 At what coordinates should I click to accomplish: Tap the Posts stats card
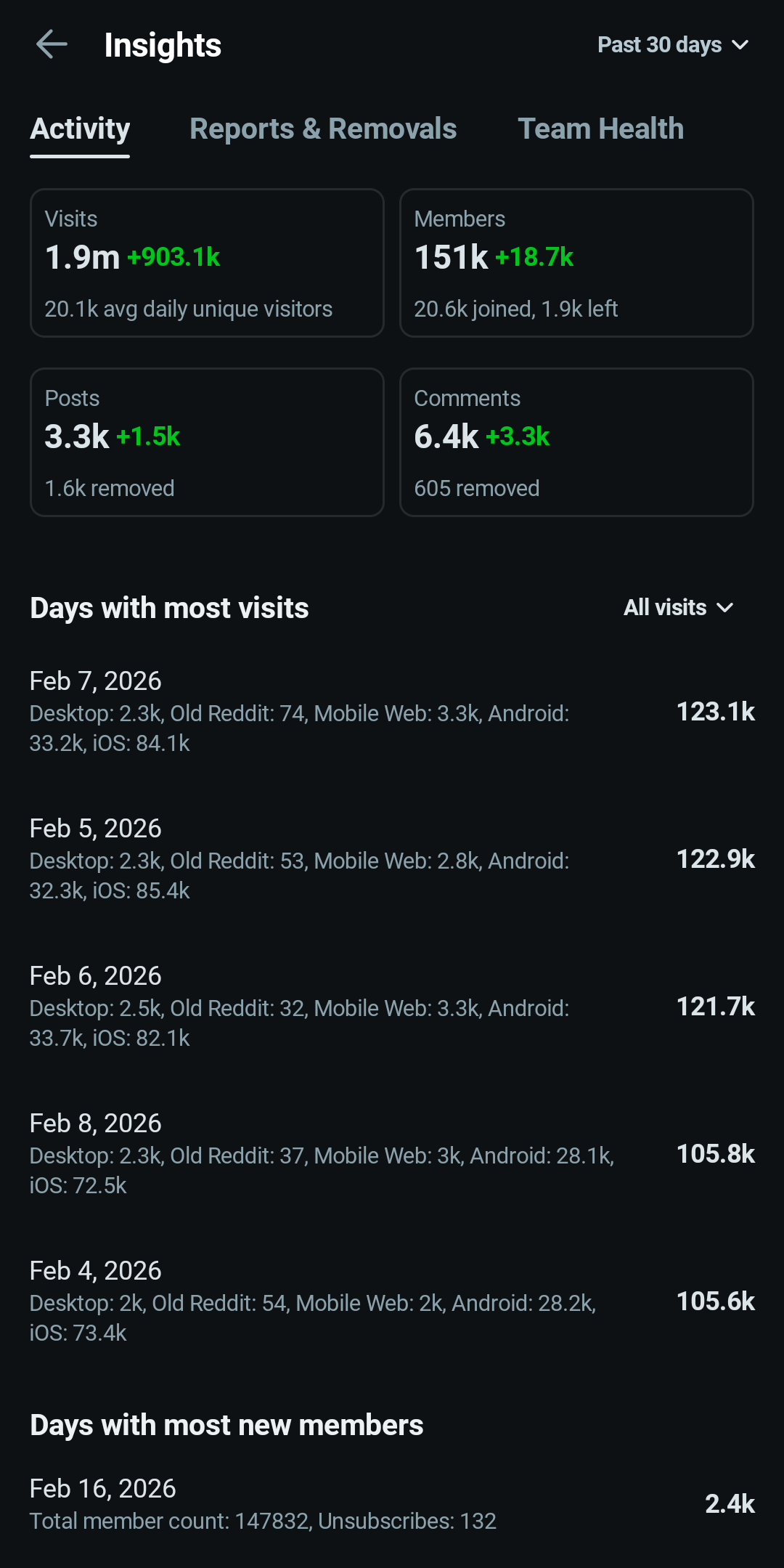click(x=207, y=442)
